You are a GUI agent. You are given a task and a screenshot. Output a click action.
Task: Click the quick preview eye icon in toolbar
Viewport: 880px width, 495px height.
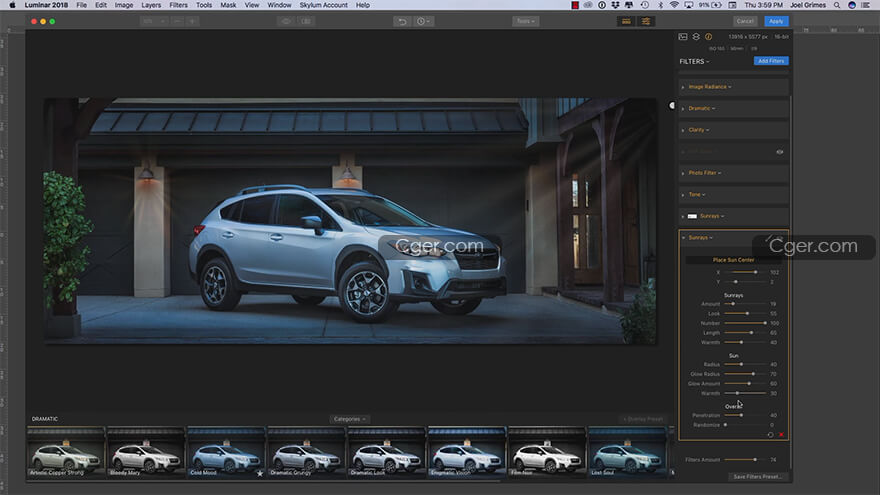click(x=286, y=21)
